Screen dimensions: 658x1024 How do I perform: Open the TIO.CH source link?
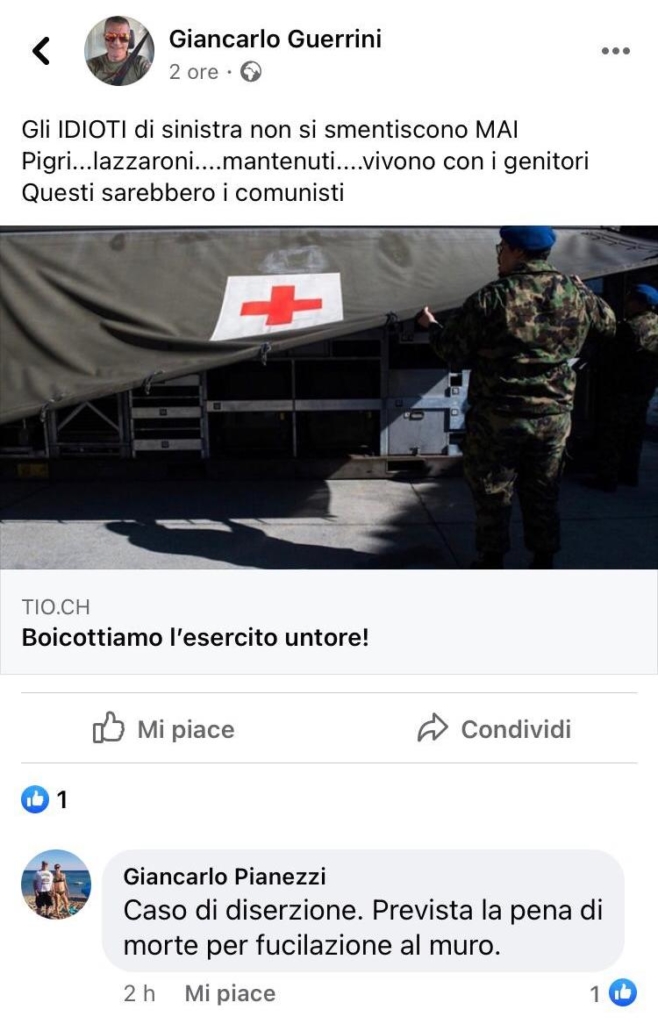pos(55,607)
